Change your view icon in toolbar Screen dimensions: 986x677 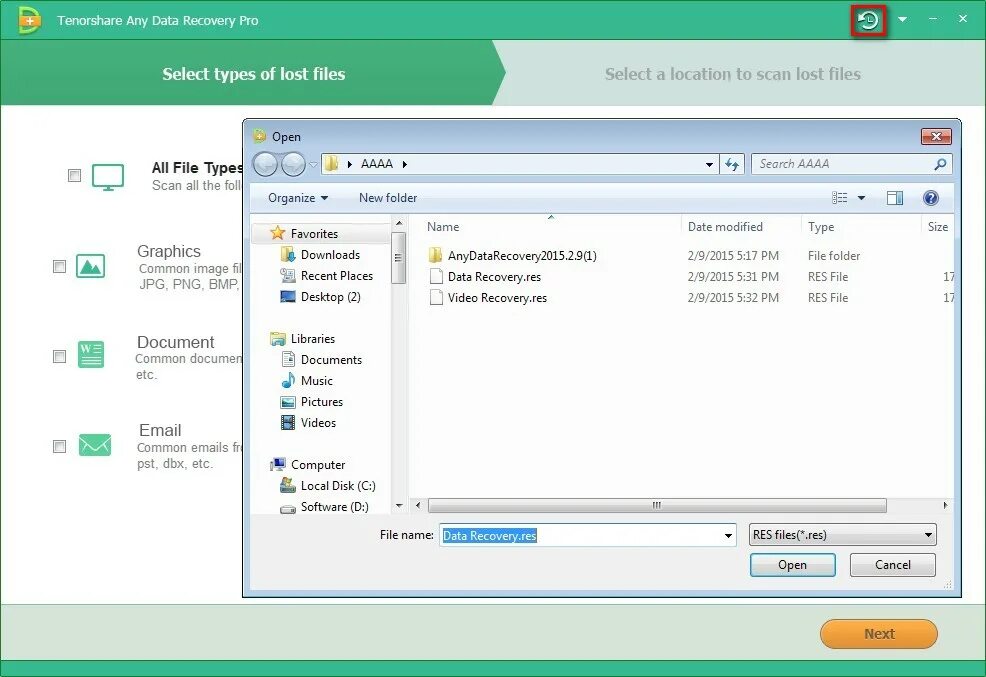click(839, 198)
